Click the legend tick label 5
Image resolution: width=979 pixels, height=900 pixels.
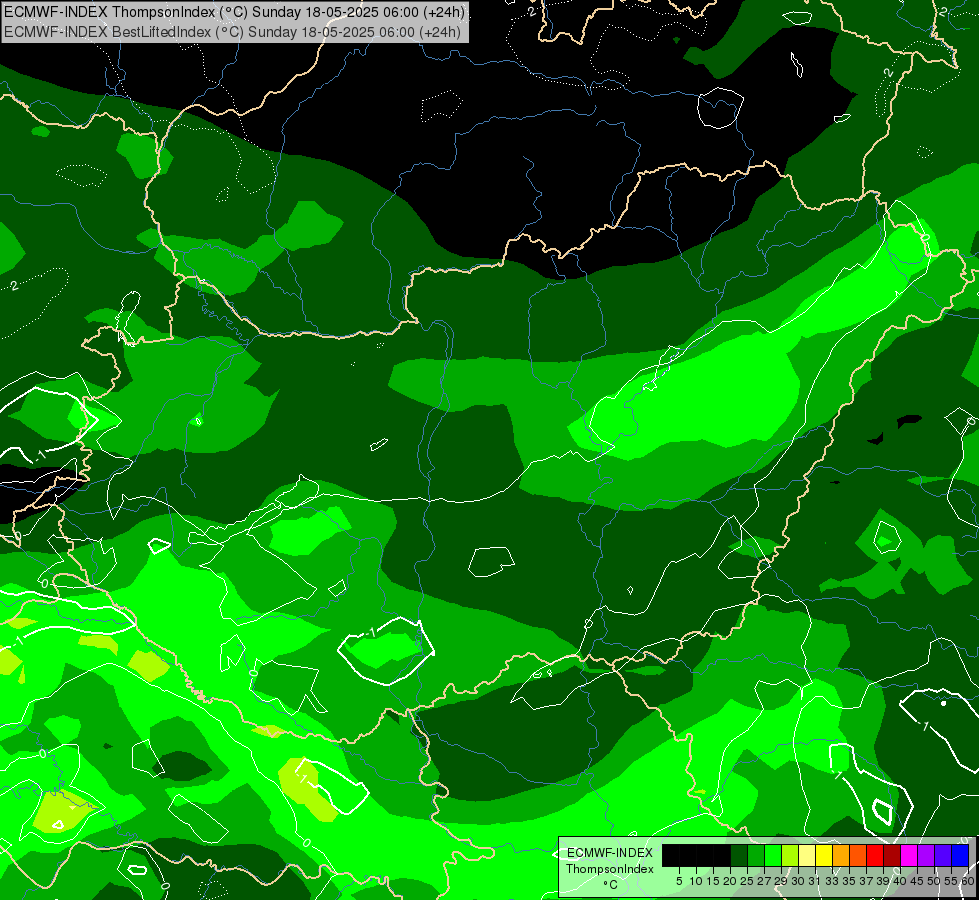coord(679,881)
